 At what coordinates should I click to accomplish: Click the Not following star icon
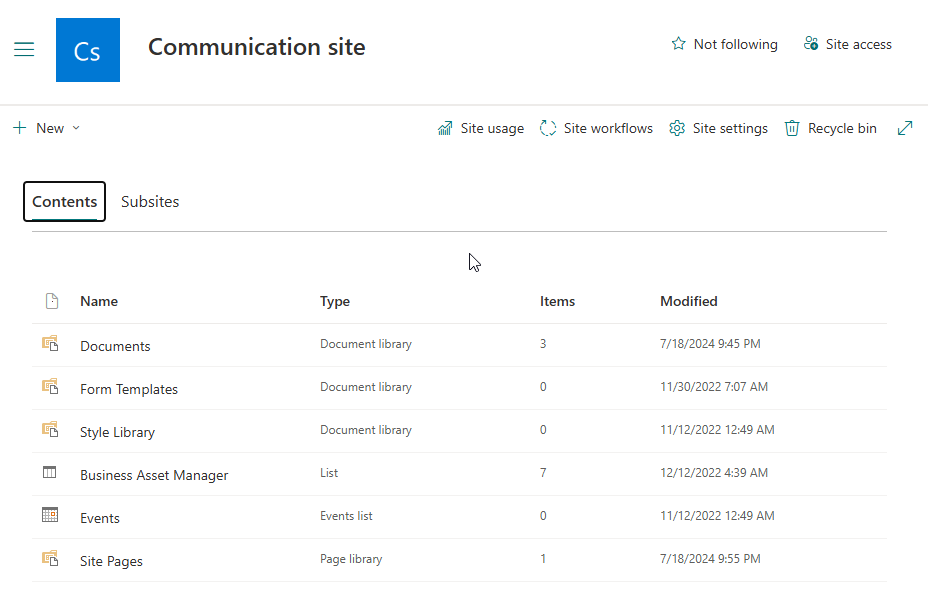(678, 44)
